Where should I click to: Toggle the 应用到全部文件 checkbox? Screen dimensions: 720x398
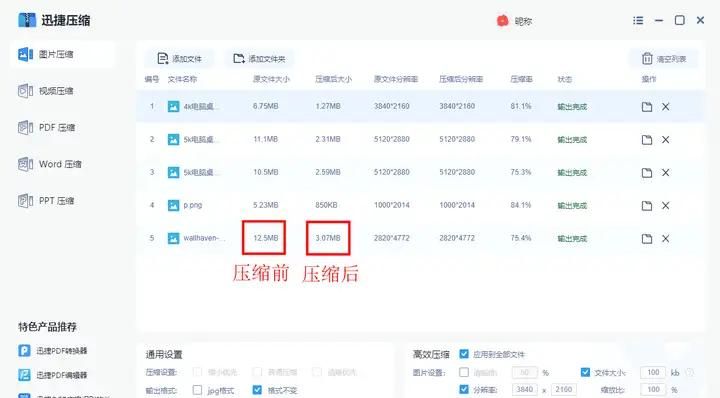point(464,354)
